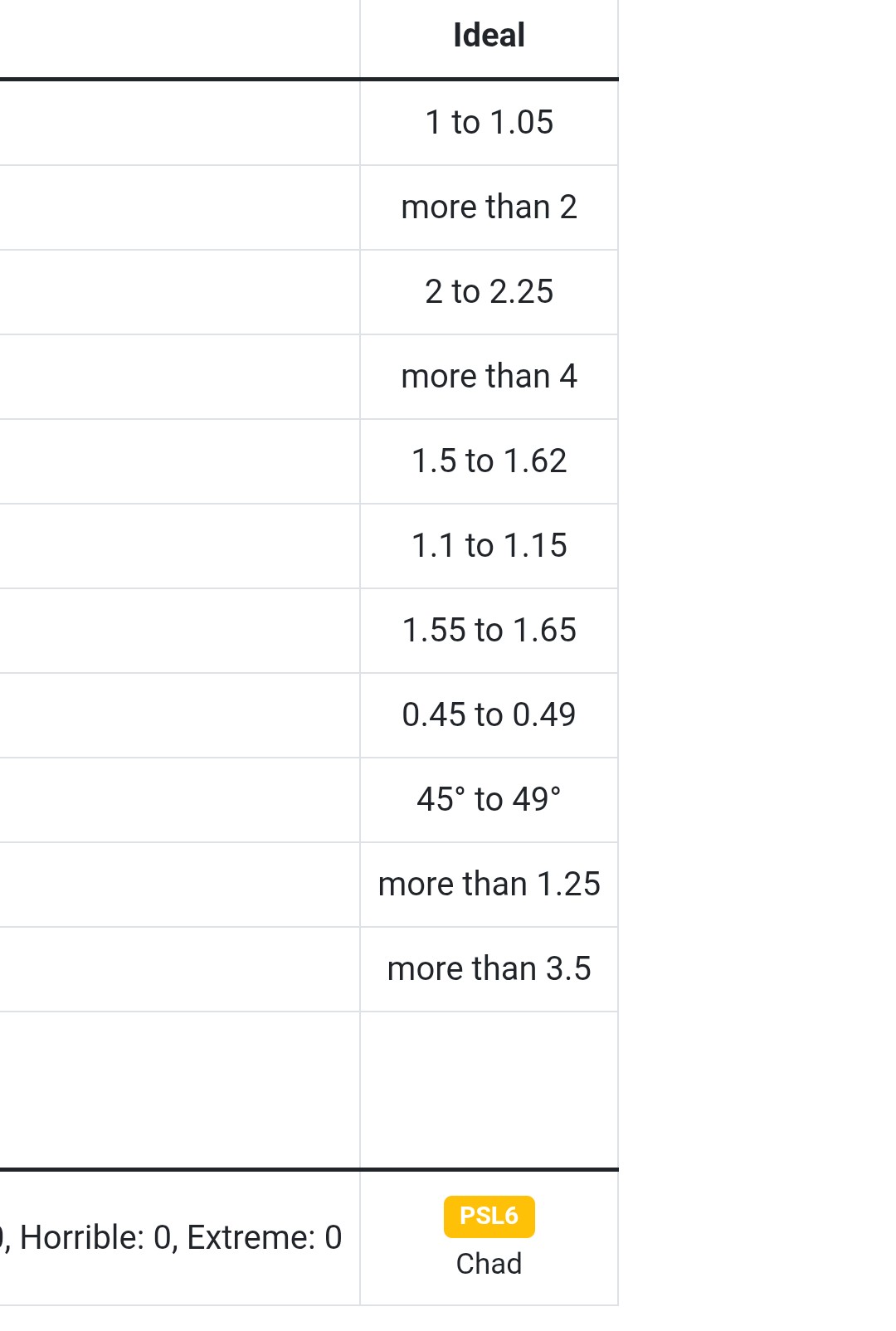The height and width of the screenshot is (1331, 896).
Task: Click the 'more than 4' cell
Action: pyautogui.click(x=489, y=377)
